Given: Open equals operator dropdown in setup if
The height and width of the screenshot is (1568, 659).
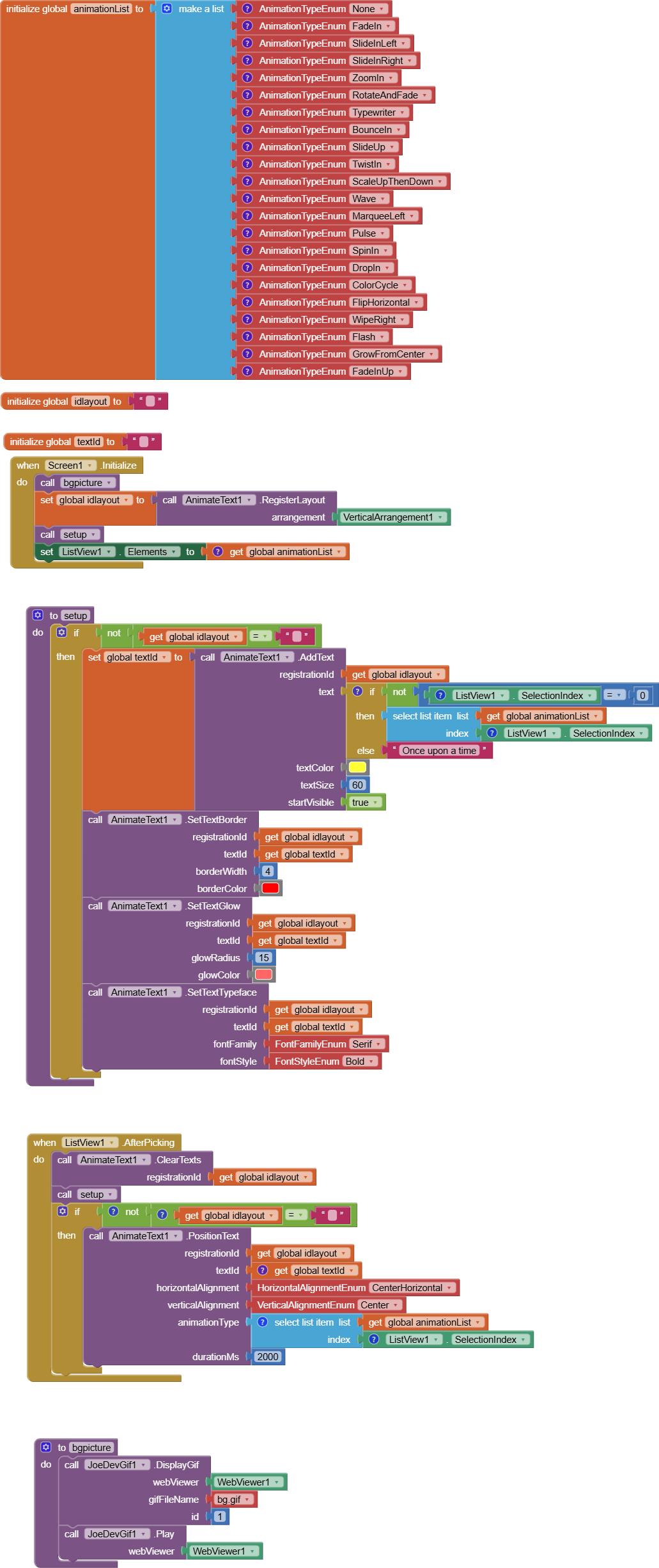Looking at the screenshot, I should (x=260, y=636).
